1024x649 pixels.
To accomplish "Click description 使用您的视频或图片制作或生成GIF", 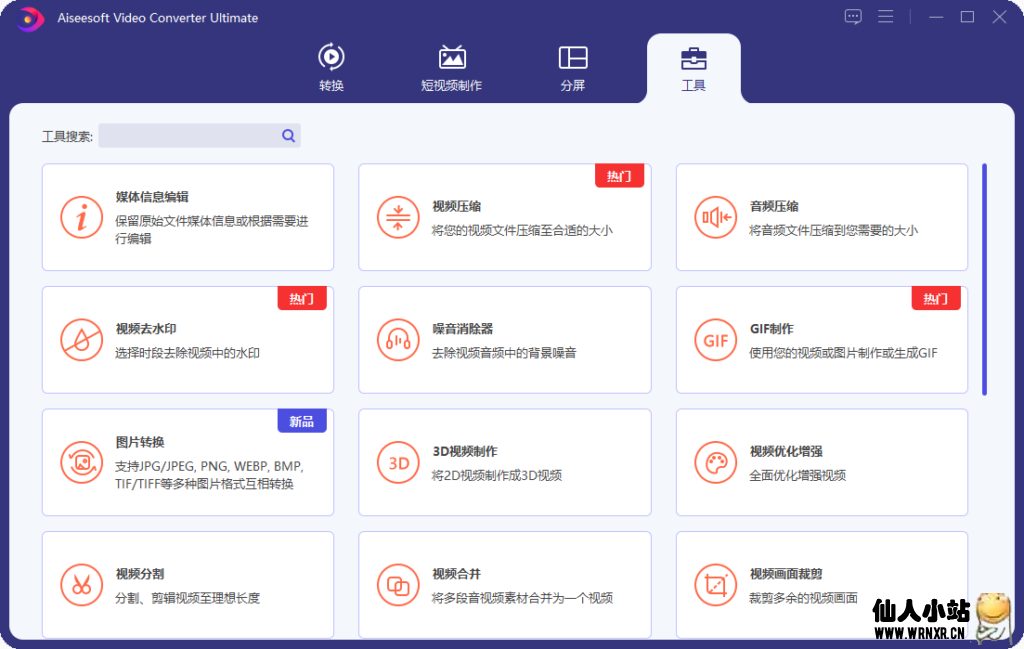I will [843, 353].
